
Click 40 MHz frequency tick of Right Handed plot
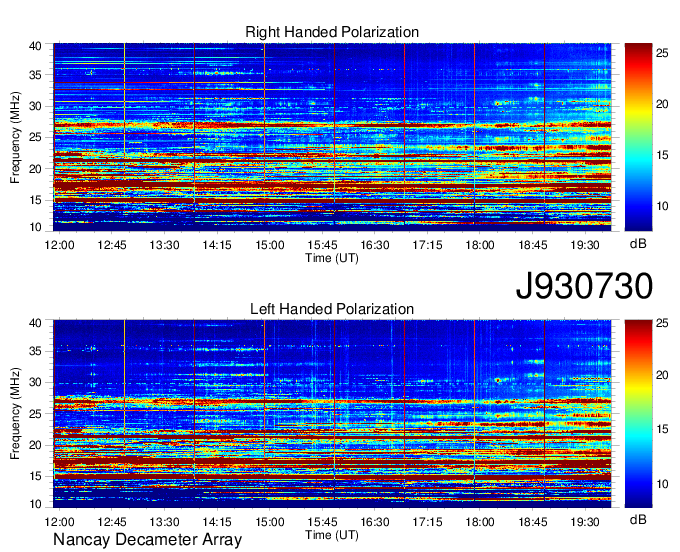(x=36, y=46)
